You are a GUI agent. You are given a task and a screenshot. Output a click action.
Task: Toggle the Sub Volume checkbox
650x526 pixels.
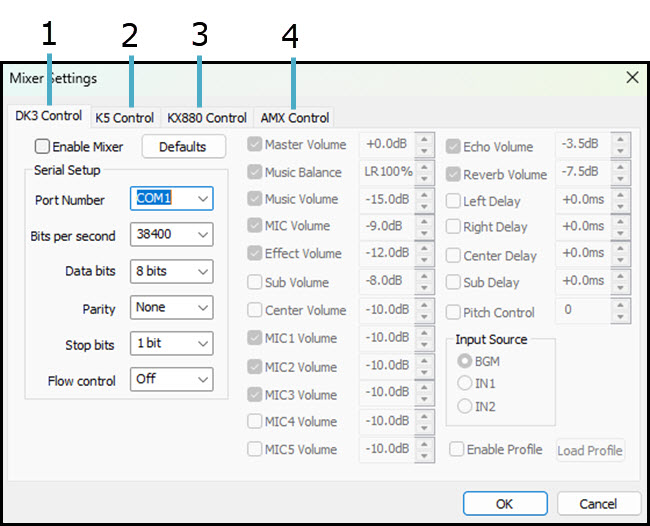click(255, 282)
